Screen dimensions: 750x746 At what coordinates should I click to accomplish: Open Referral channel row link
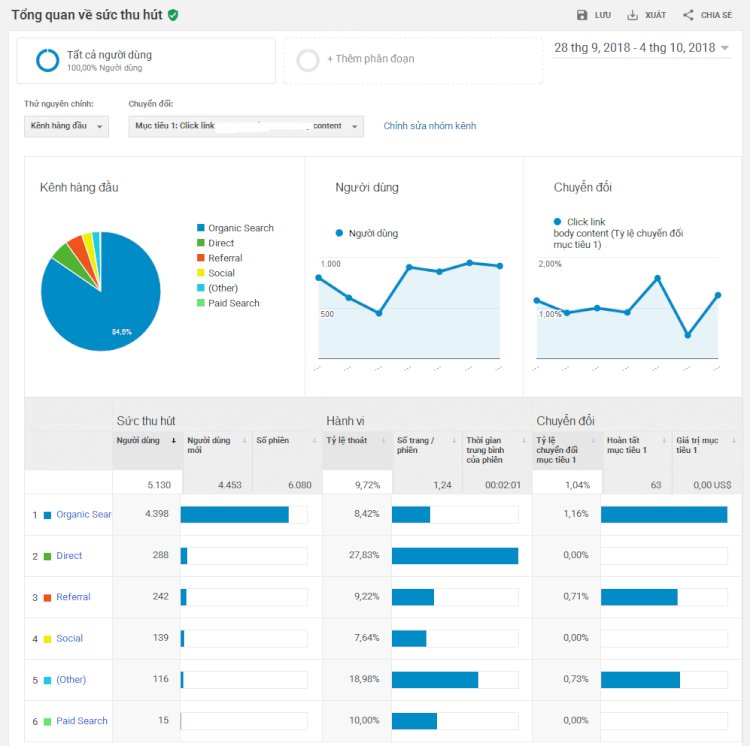pyautogui.click(x=73, y=597)
